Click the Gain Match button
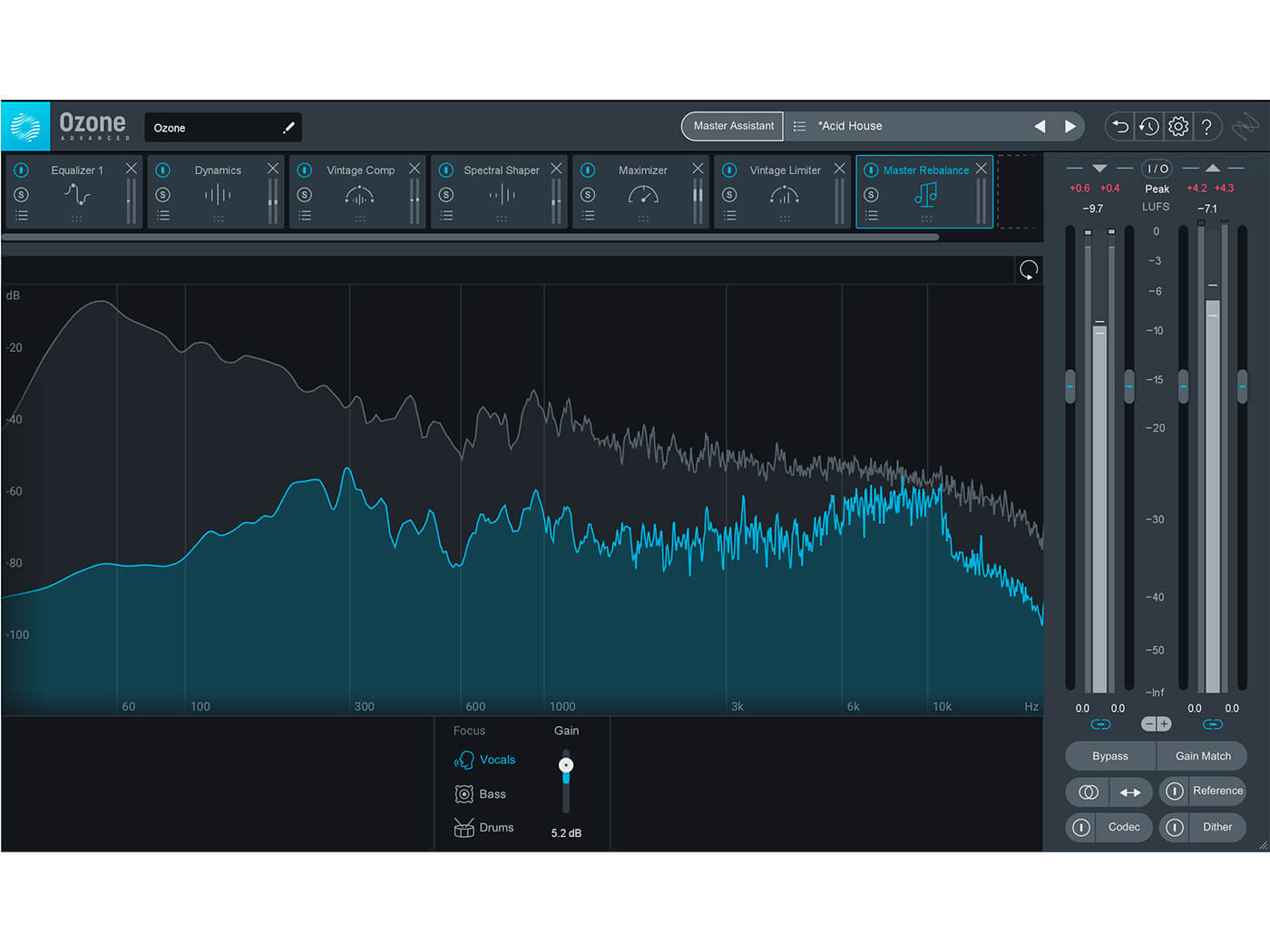This screenshot has width=1270, height=952. click(1203, 756)
